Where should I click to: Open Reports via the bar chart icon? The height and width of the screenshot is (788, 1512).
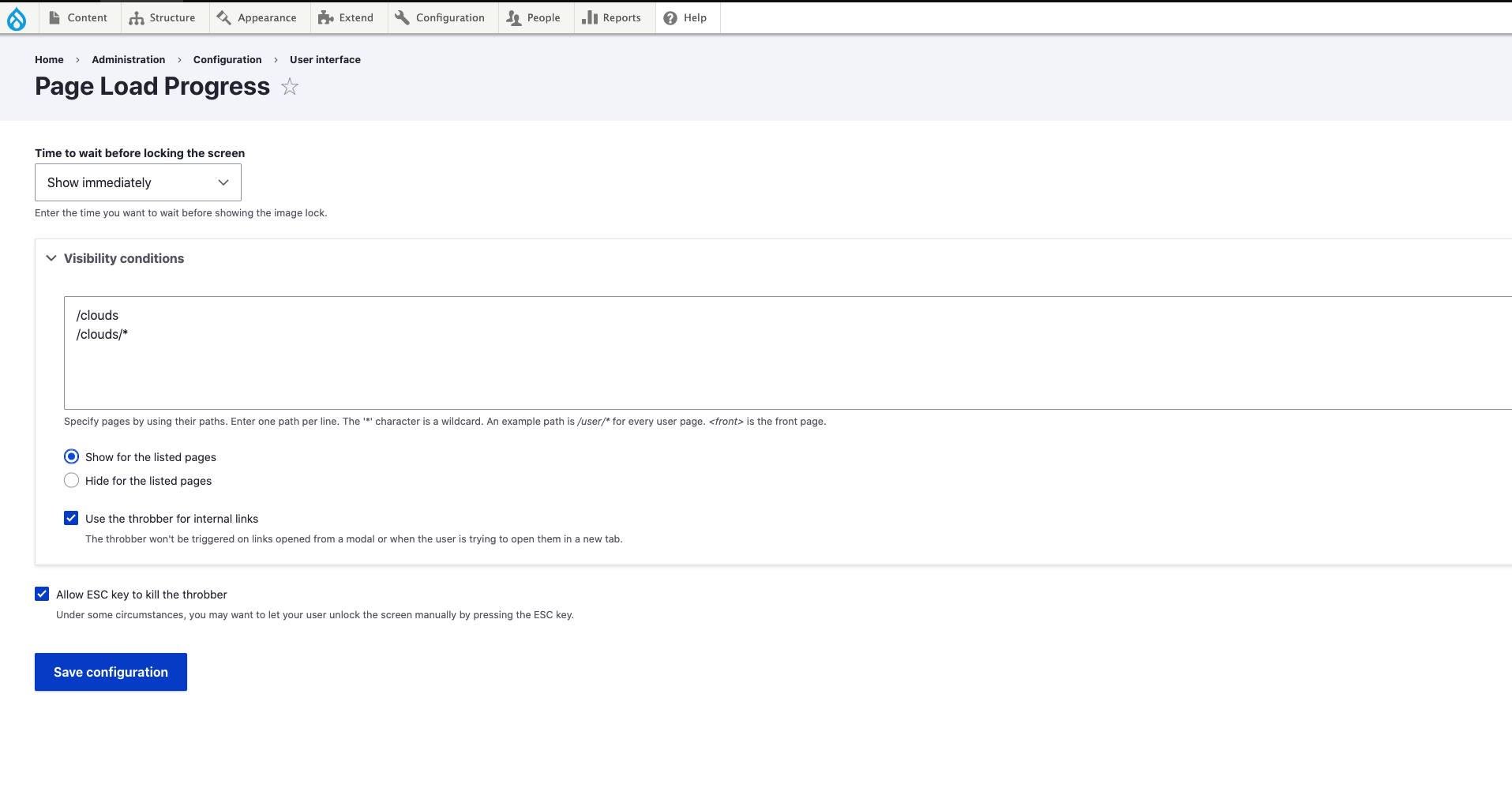click(590, 17)
